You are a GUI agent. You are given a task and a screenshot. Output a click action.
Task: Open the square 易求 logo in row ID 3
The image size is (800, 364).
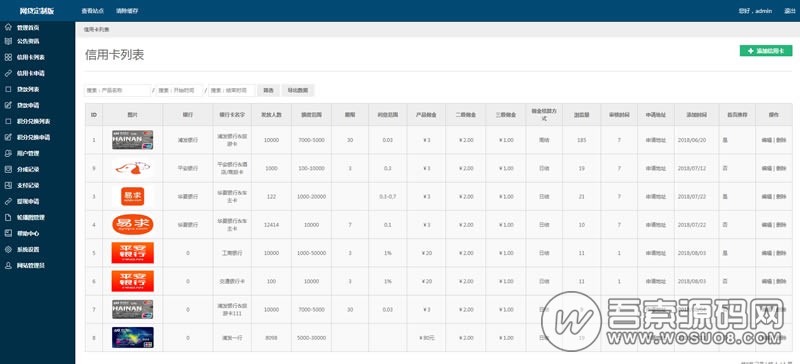click(x=133, y=196)
